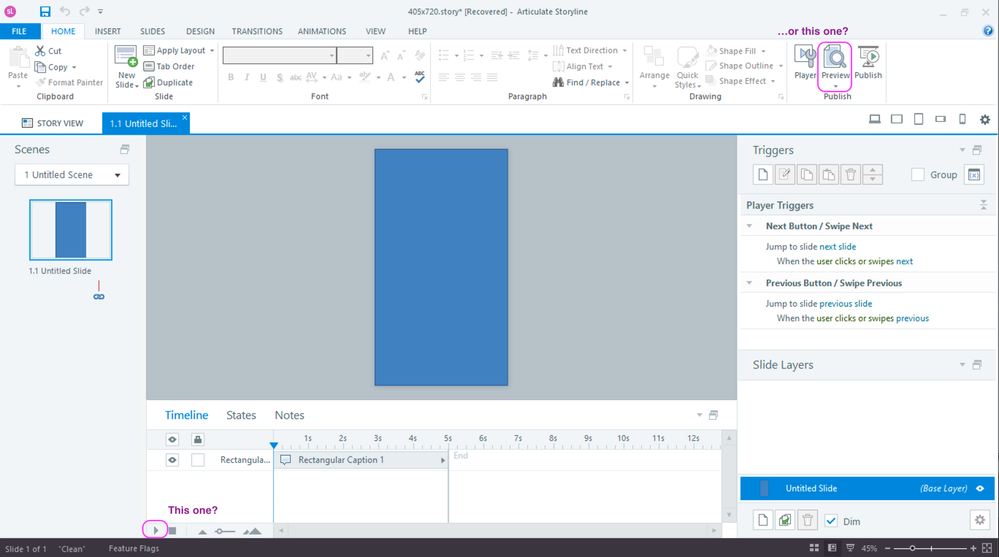The image size is (999, 557).
Task: Click the 'next slide' link in trigger
Action: [837, 246]
